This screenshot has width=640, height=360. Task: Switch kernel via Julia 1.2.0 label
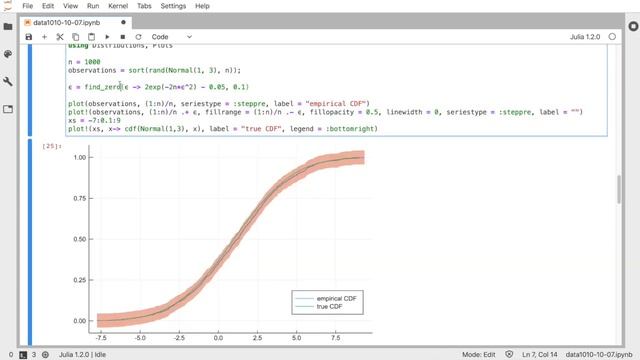click(585, 37)
